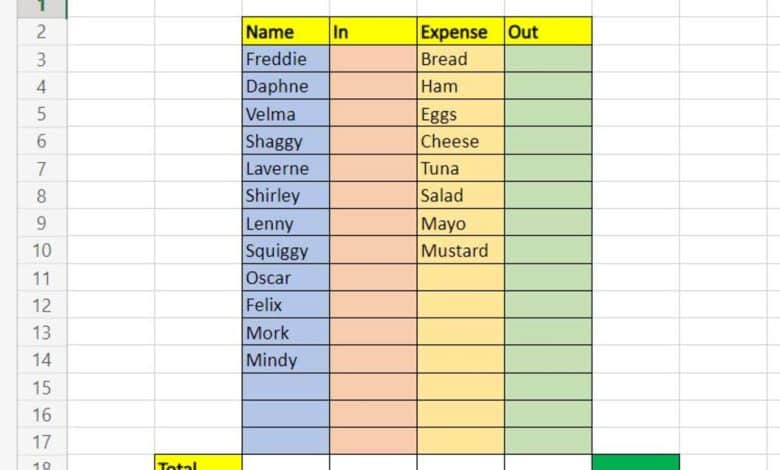Click the green Out cell beside Tuna
The width and height of the screenshot is (780, 470).
(x=547, y=168)
